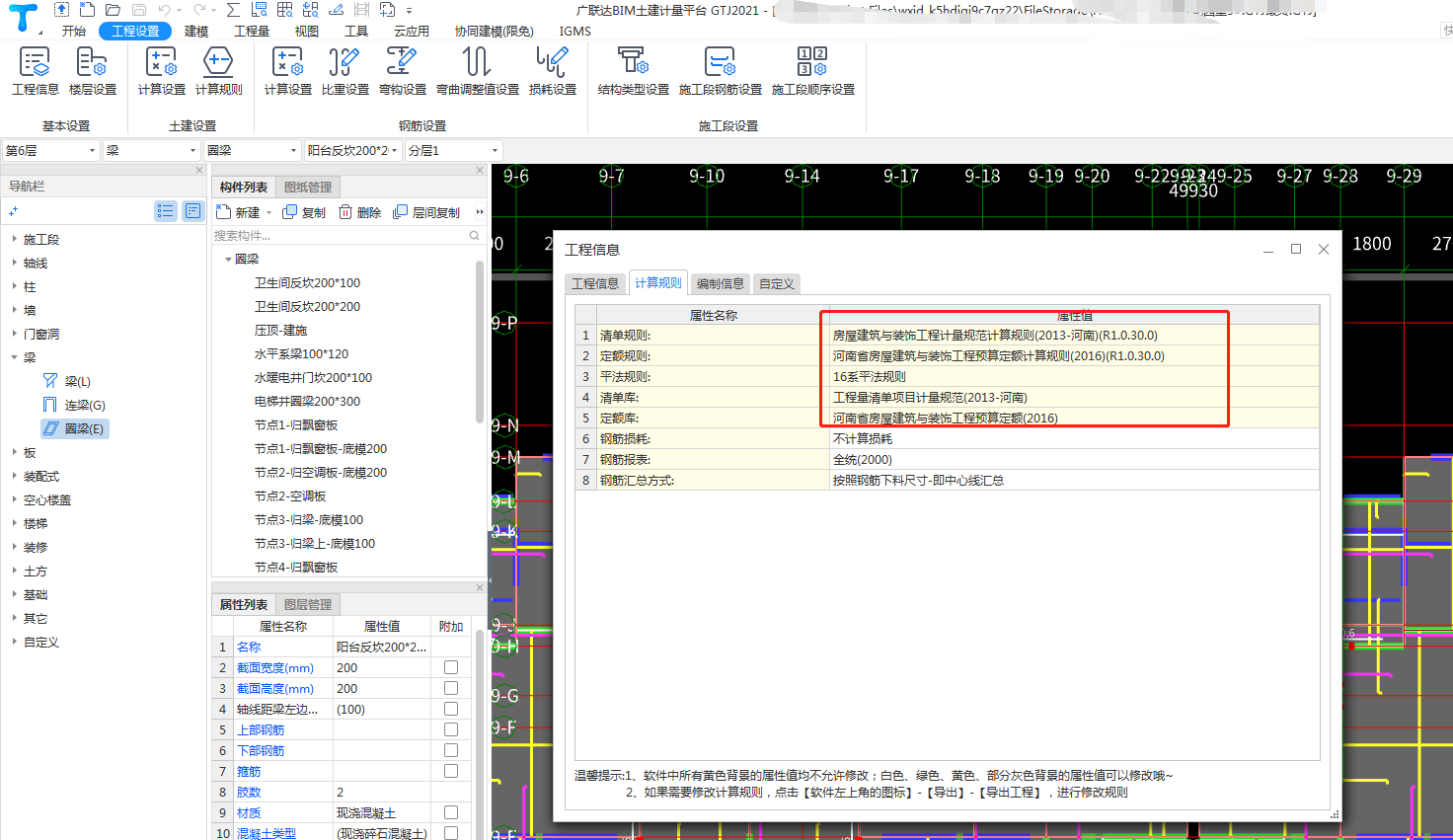
Task: Open 楼层设置 floor settings
Action: tap(93, 71)
